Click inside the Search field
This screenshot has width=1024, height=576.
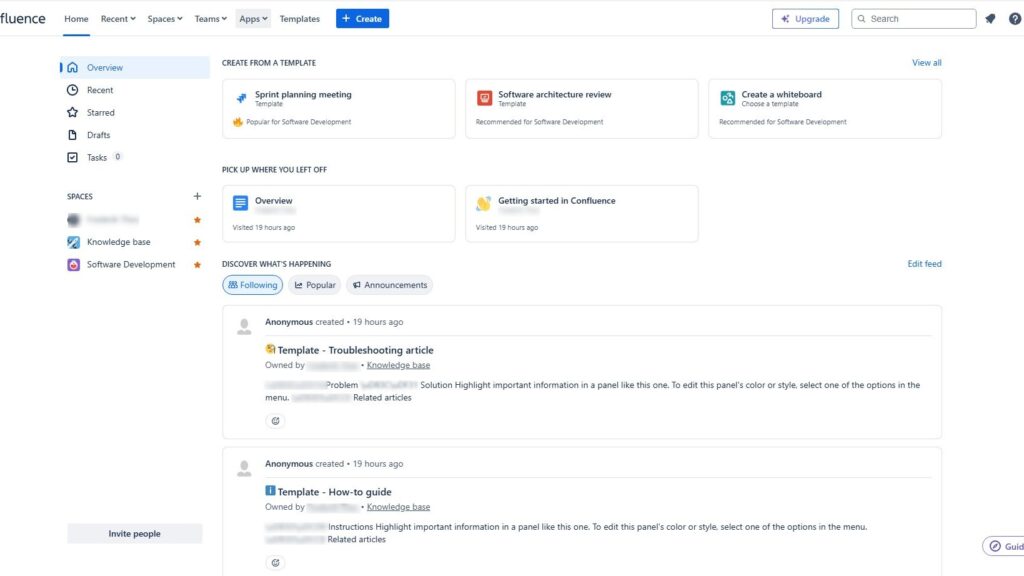click(x=913, y=17)
